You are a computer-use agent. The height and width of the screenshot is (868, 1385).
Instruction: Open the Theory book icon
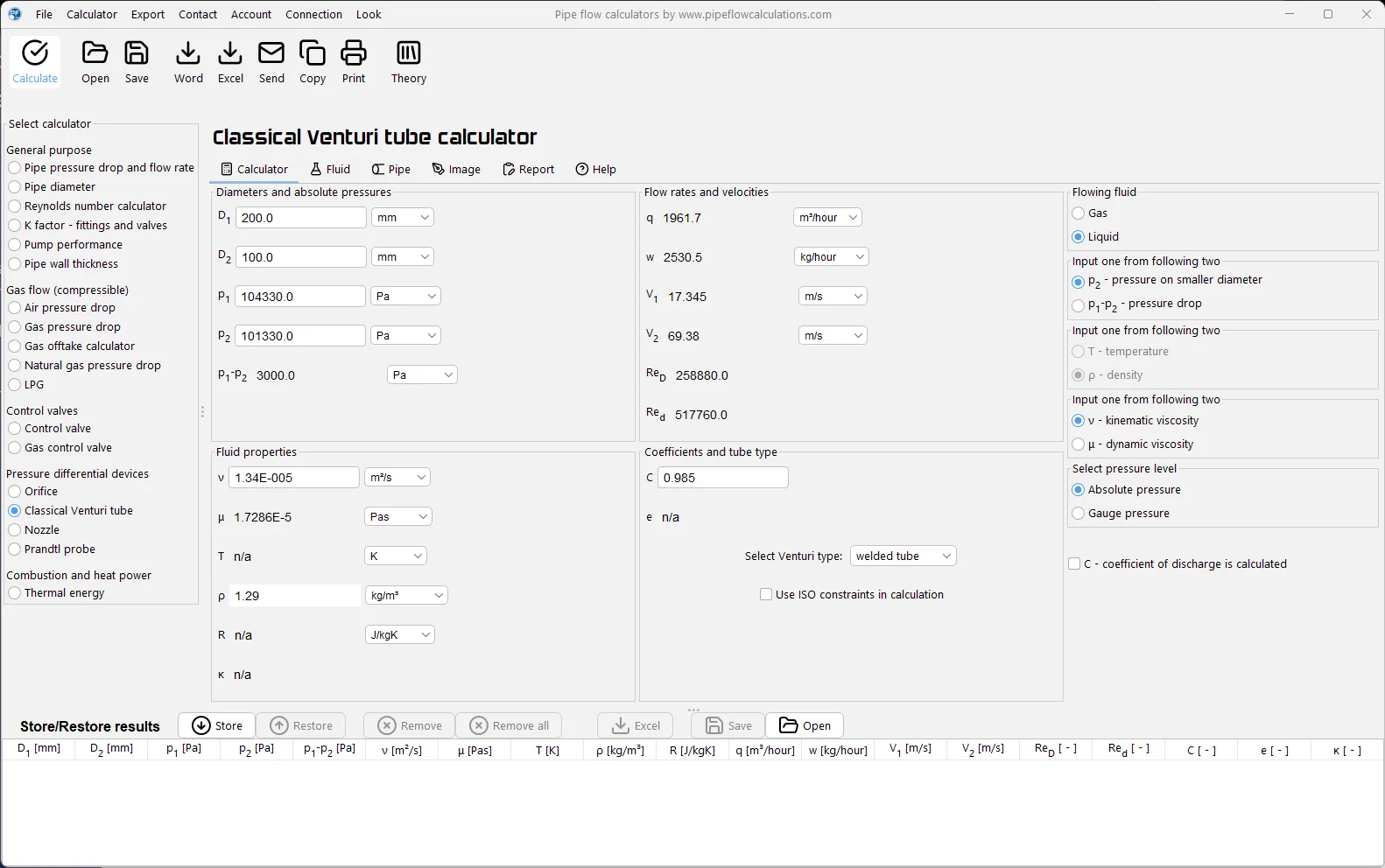409,62
